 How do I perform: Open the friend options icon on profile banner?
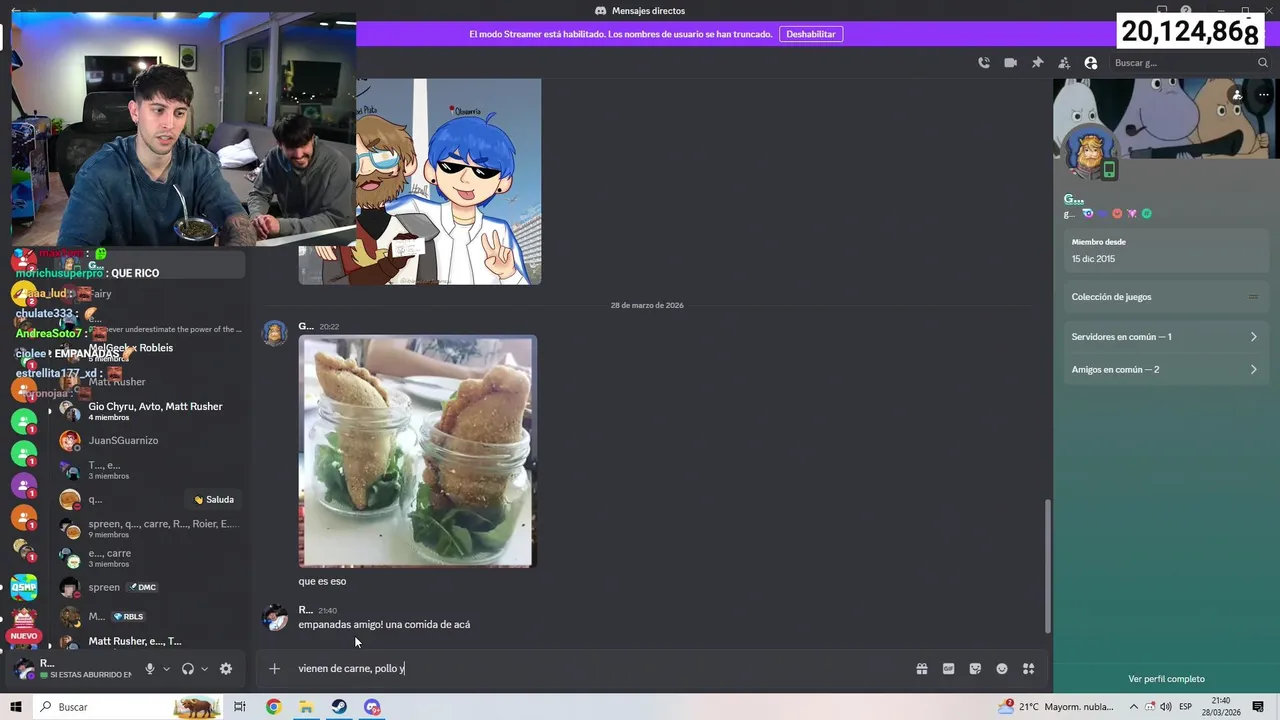pos(1237,95)
